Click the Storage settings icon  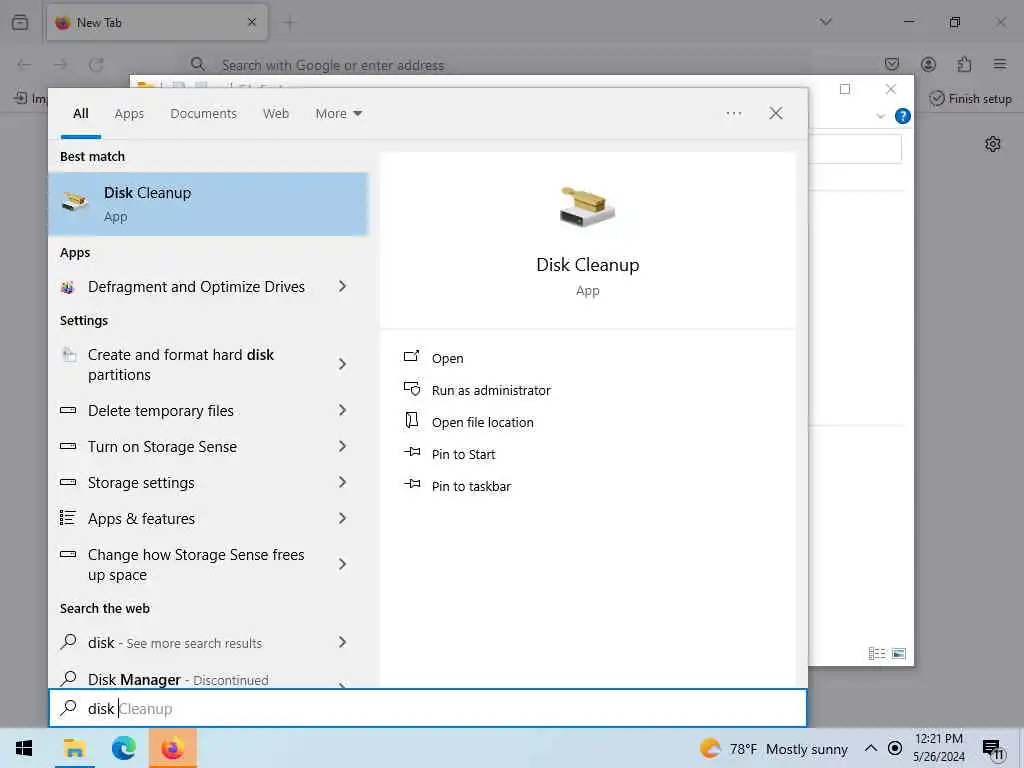[68, 482]
